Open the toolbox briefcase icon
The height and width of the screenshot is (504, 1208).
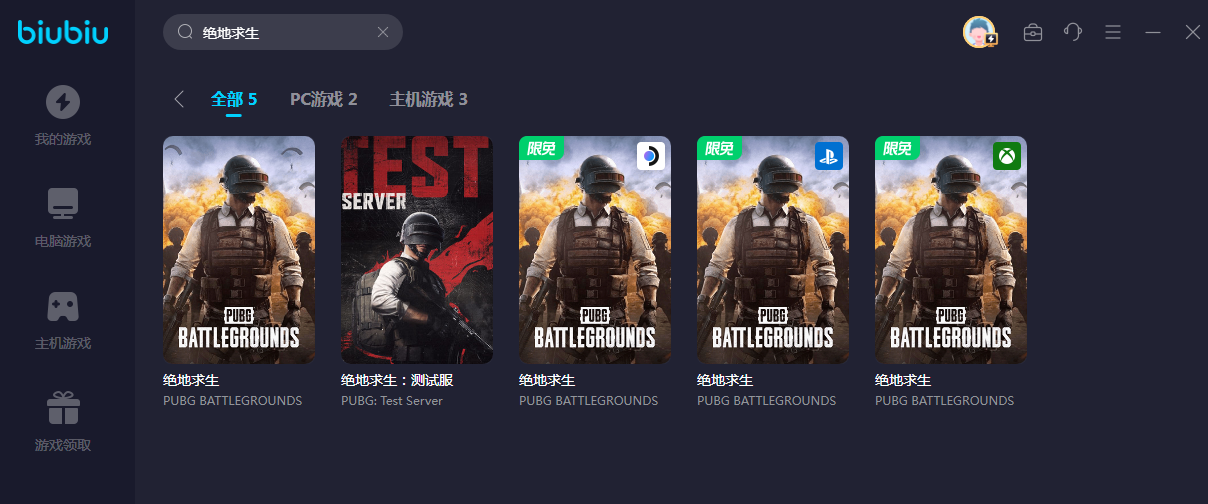pyautogui.click(x=1033, y=32)
